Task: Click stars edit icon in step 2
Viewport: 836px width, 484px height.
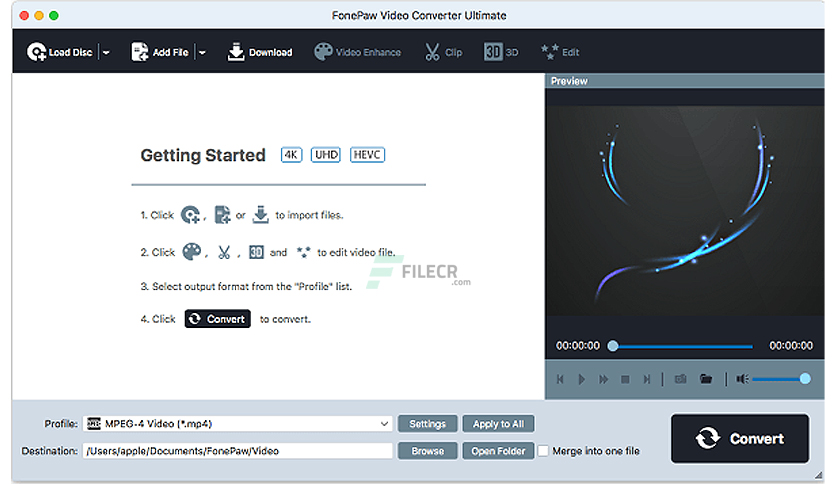Action: [x=303, y=252]
